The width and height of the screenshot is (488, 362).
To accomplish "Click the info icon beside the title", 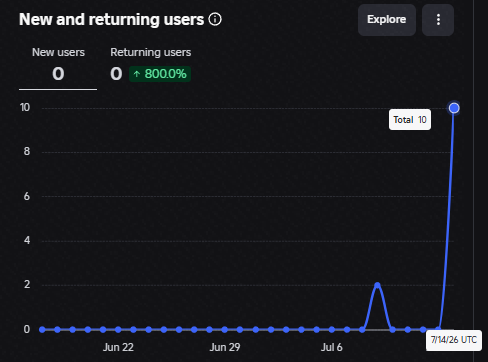I will [x=215, y=19].
